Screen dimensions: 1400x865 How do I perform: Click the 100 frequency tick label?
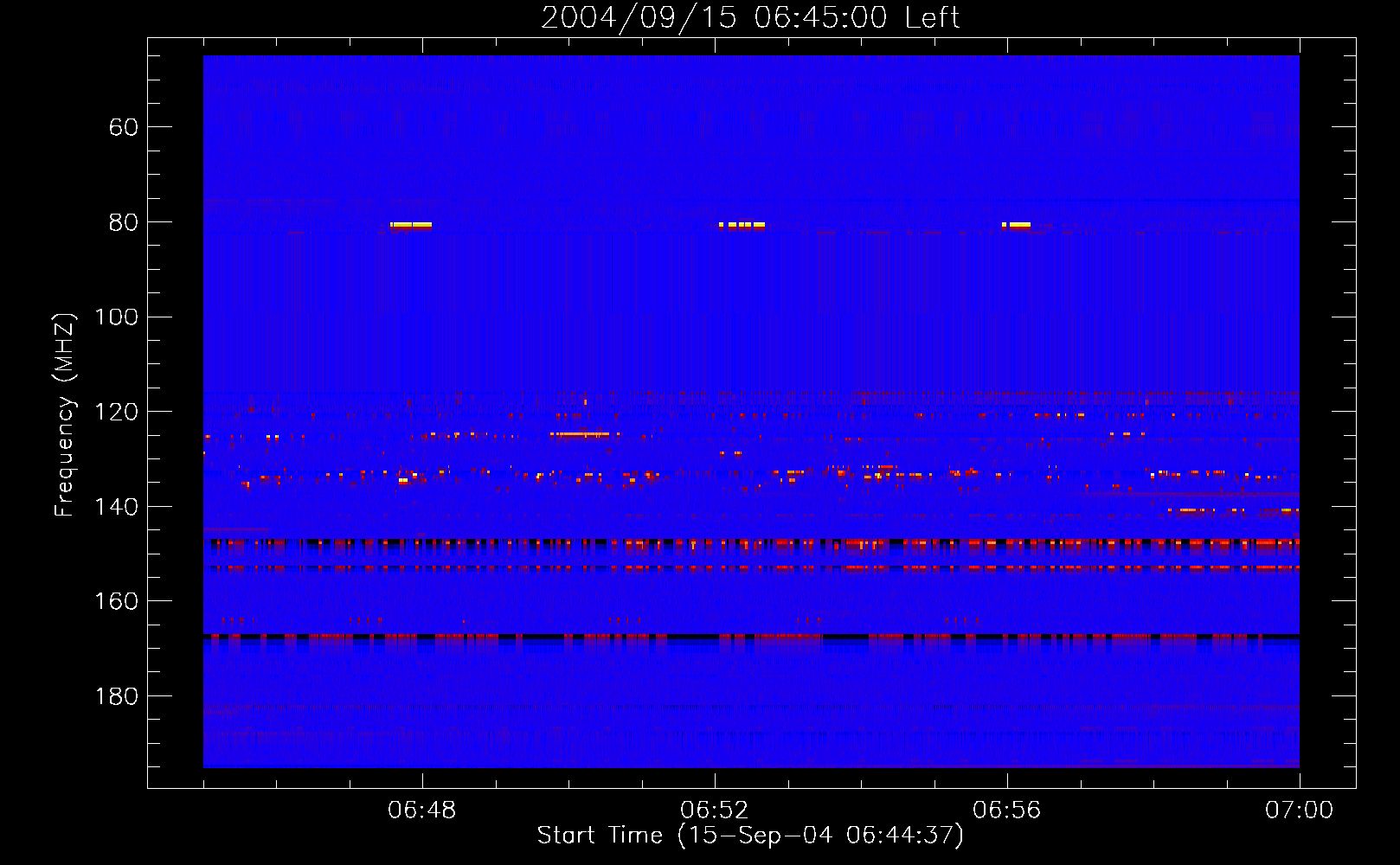117,317
